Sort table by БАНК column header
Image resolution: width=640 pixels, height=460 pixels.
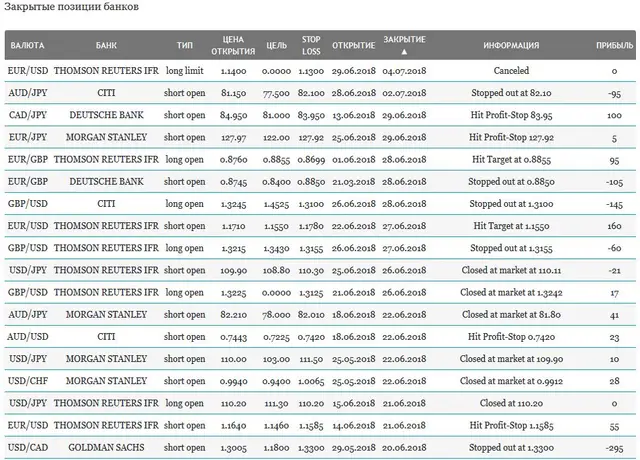(106, 45)
